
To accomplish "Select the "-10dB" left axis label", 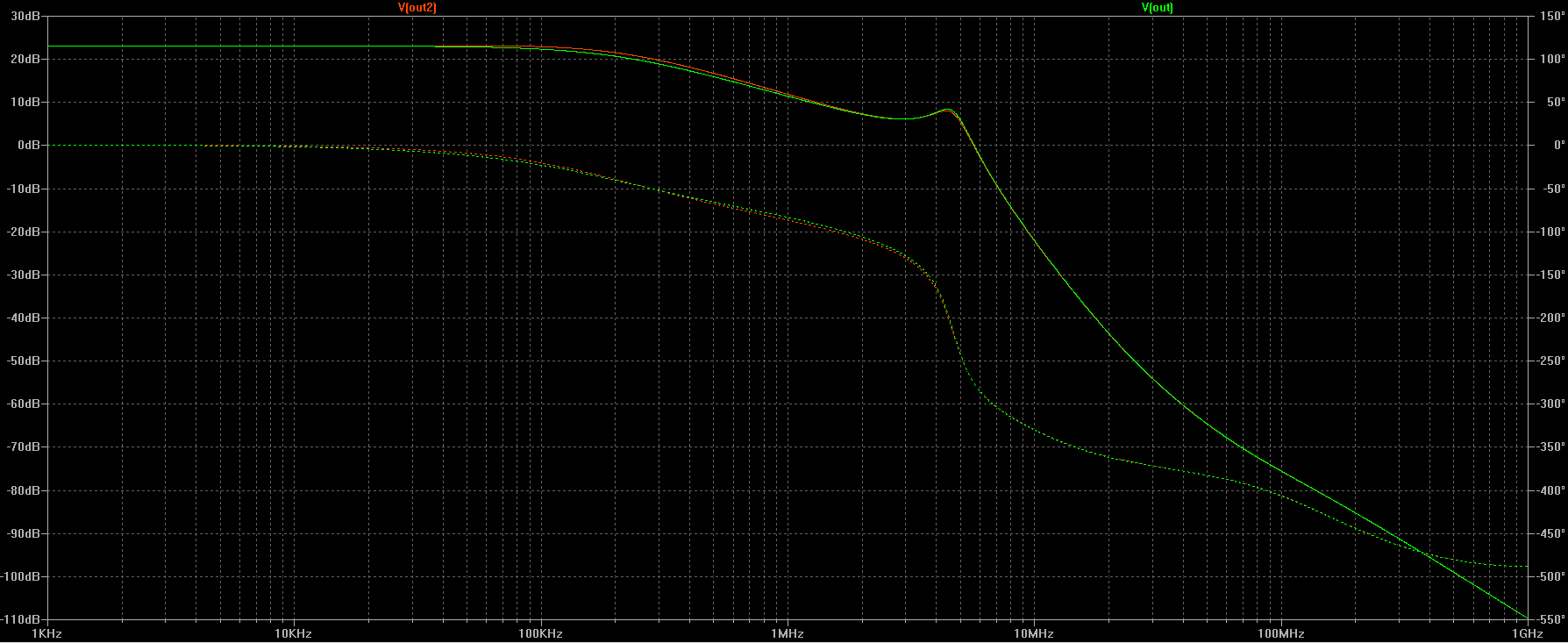I will click(x=24, y=189).
